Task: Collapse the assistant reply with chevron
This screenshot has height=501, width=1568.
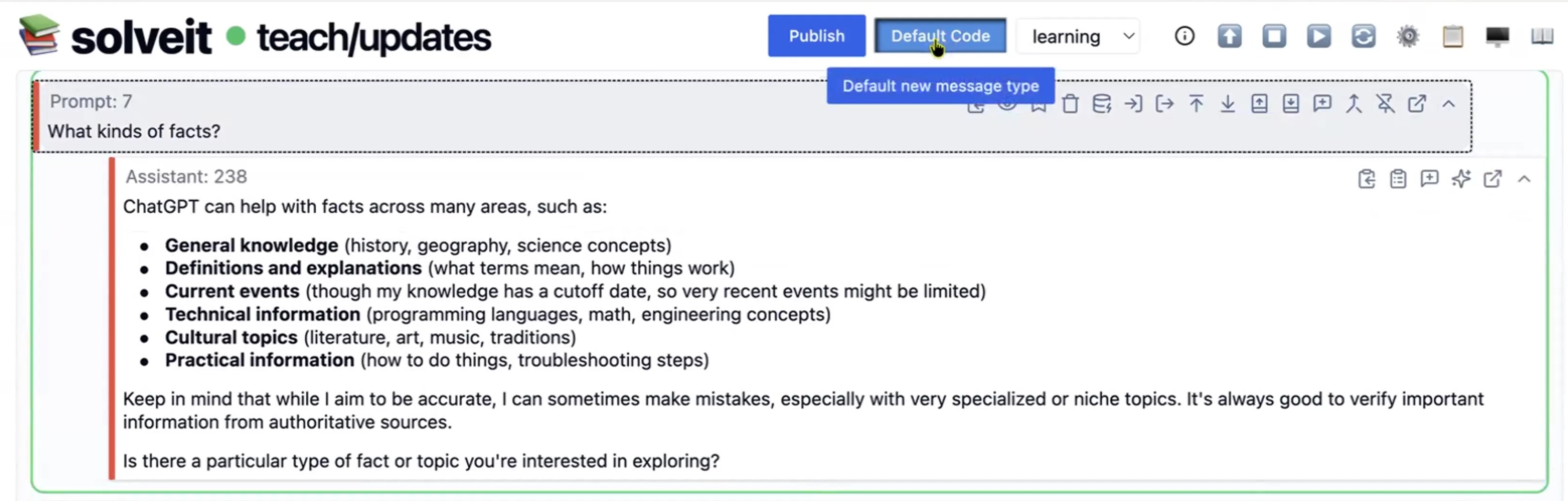Action: (1524, 179)
